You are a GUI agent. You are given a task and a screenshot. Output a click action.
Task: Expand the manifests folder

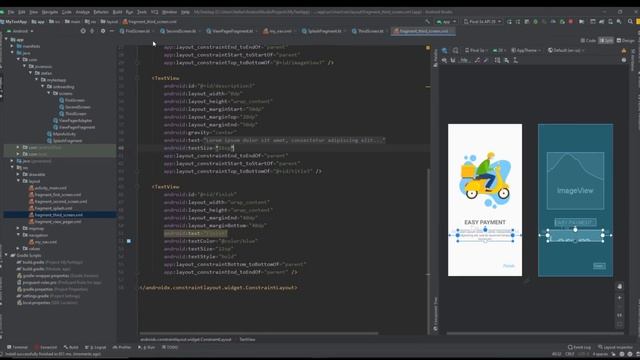pyautogui.click(x=12, y=46)
